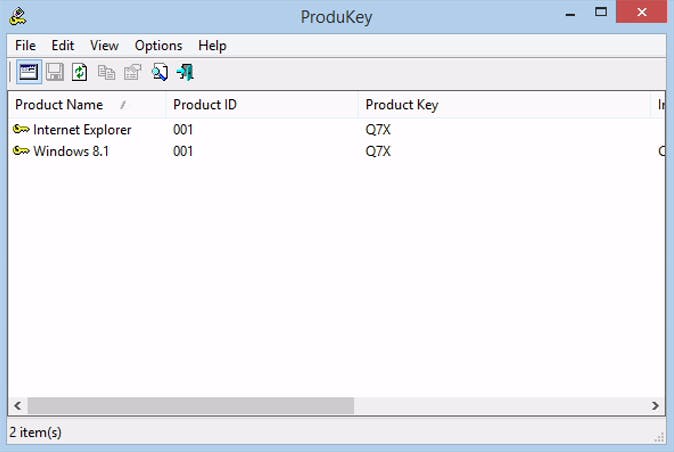The width and height of the screenshot is (674, 452).
Task: Click the horizontal scrollbar thumb
Action: tap(191, 406)
